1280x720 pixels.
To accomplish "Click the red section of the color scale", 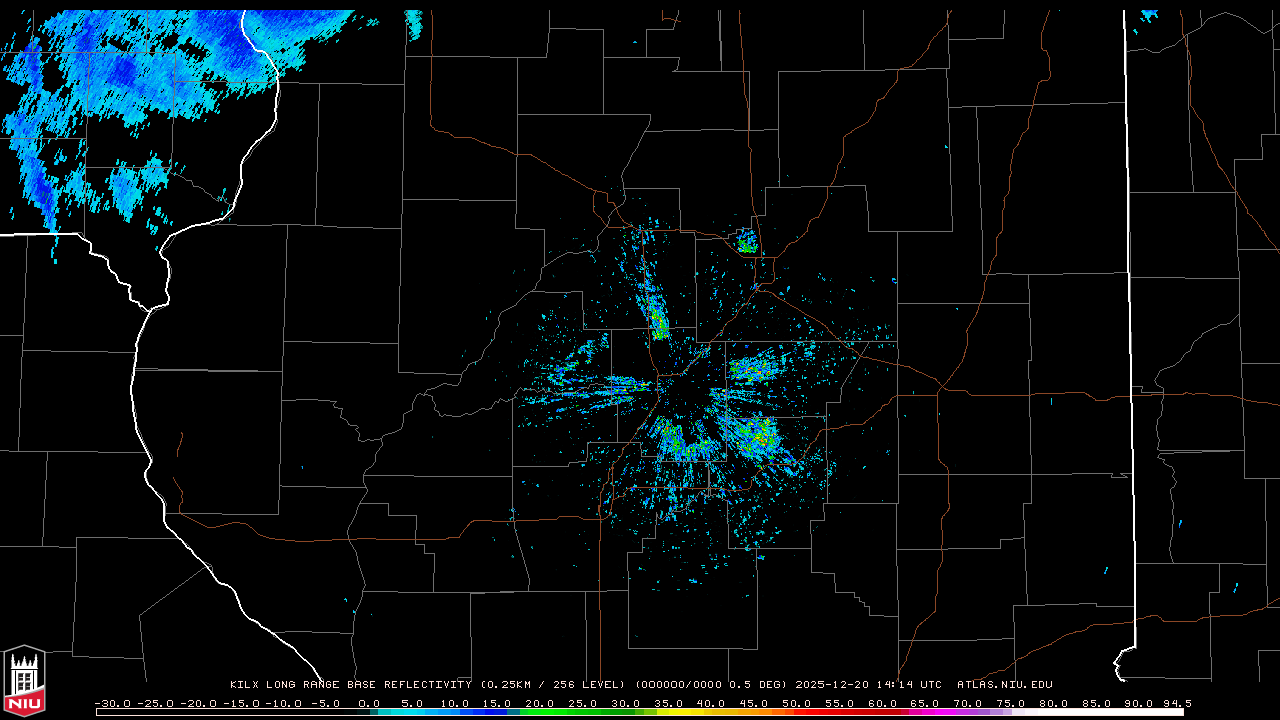I will [x=840, y=712].
